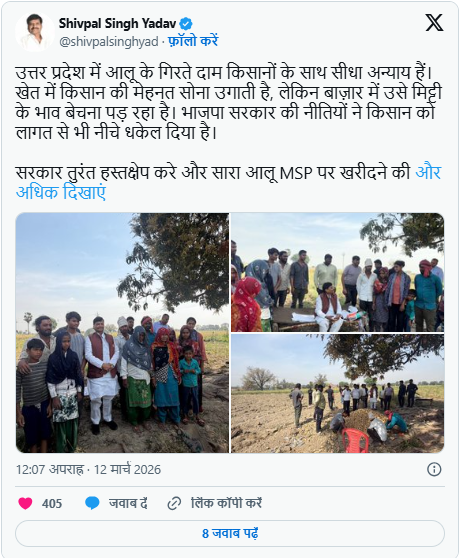Click the blue verified badge

[x=186, y=24]
